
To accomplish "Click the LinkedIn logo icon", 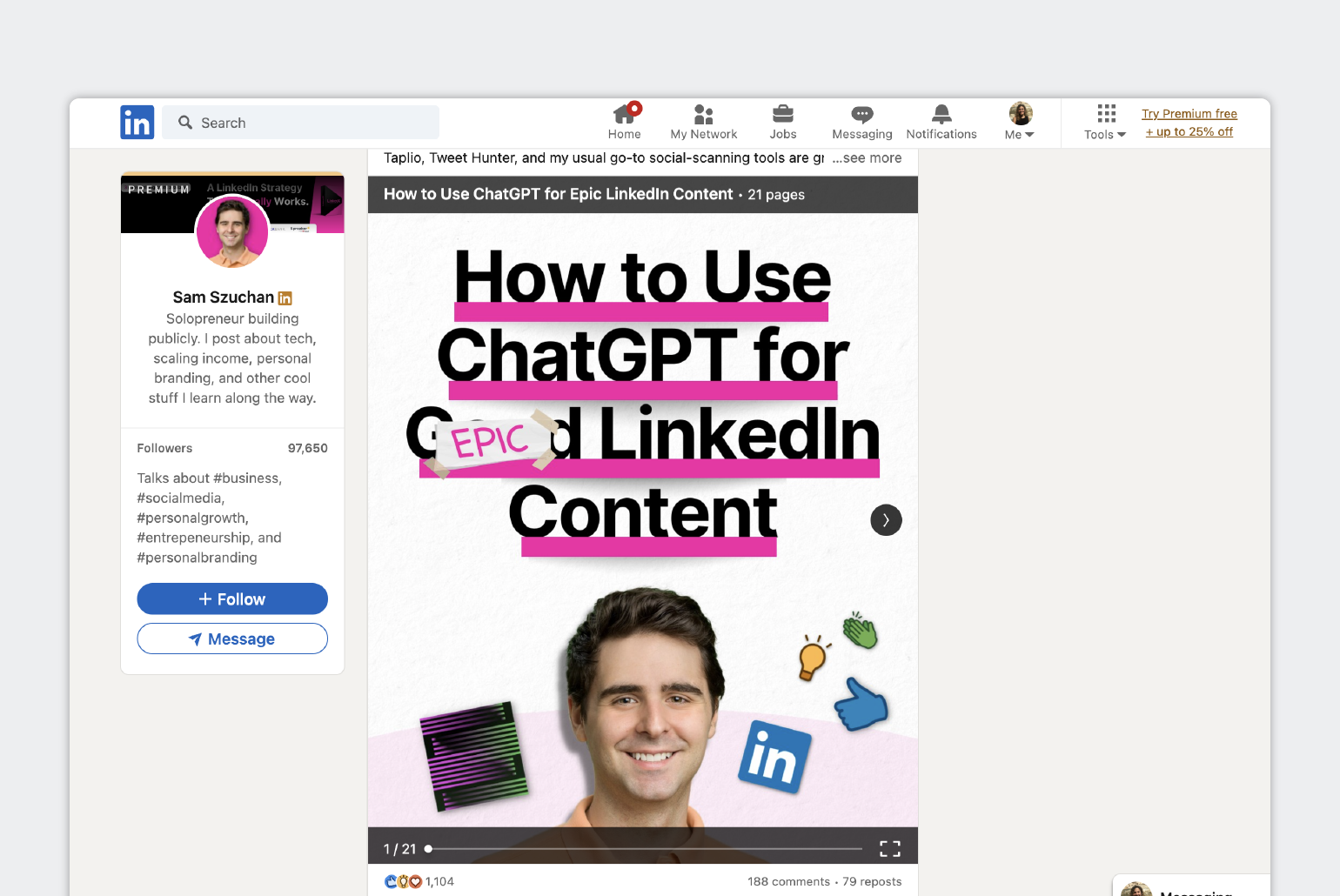I will click(137, 123).
